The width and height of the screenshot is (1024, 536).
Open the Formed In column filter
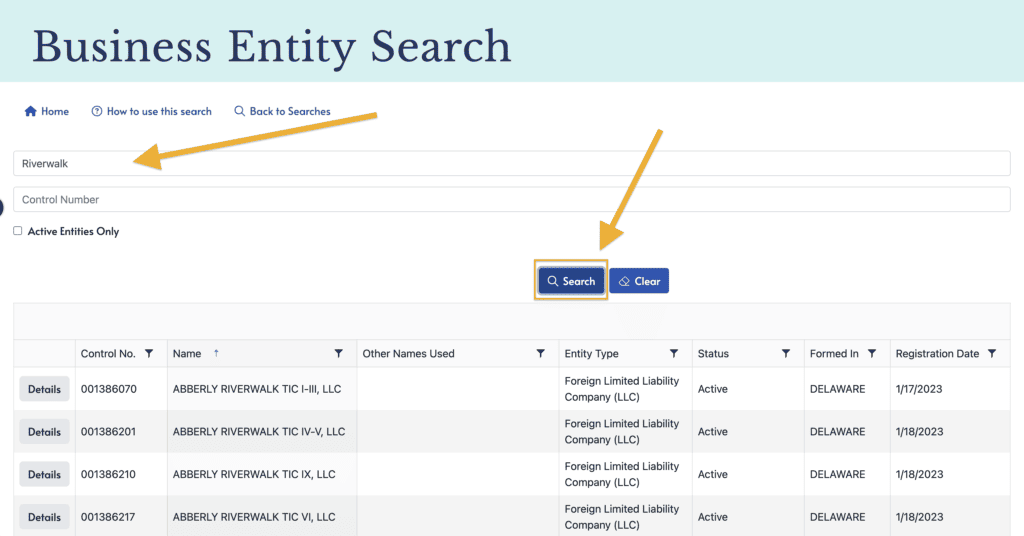click(872, 354)
